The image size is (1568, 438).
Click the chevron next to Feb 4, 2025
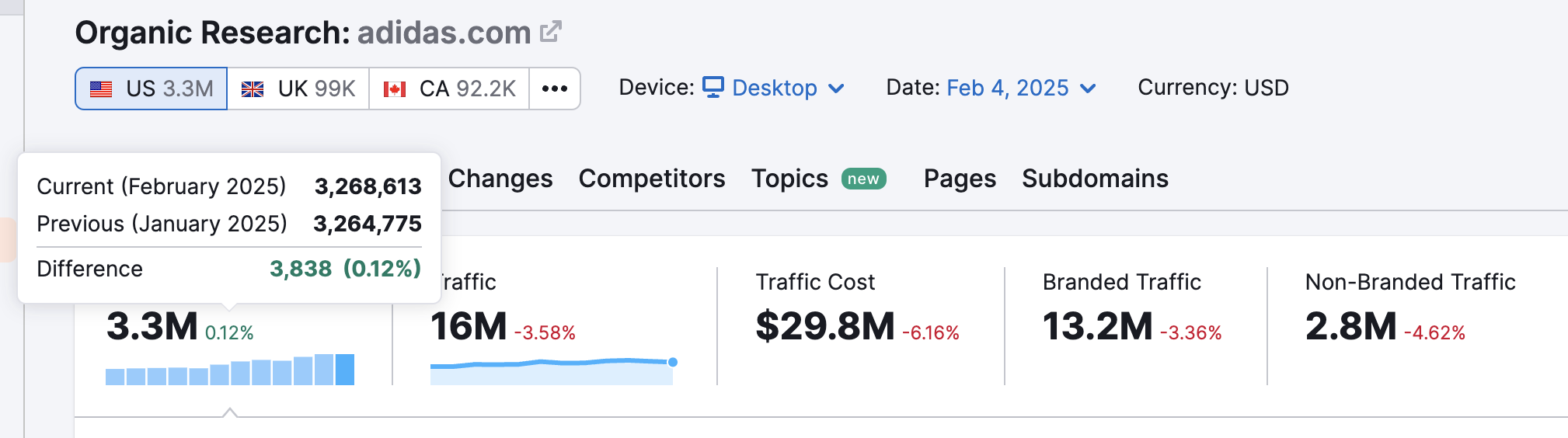(x=1088, y=89)
